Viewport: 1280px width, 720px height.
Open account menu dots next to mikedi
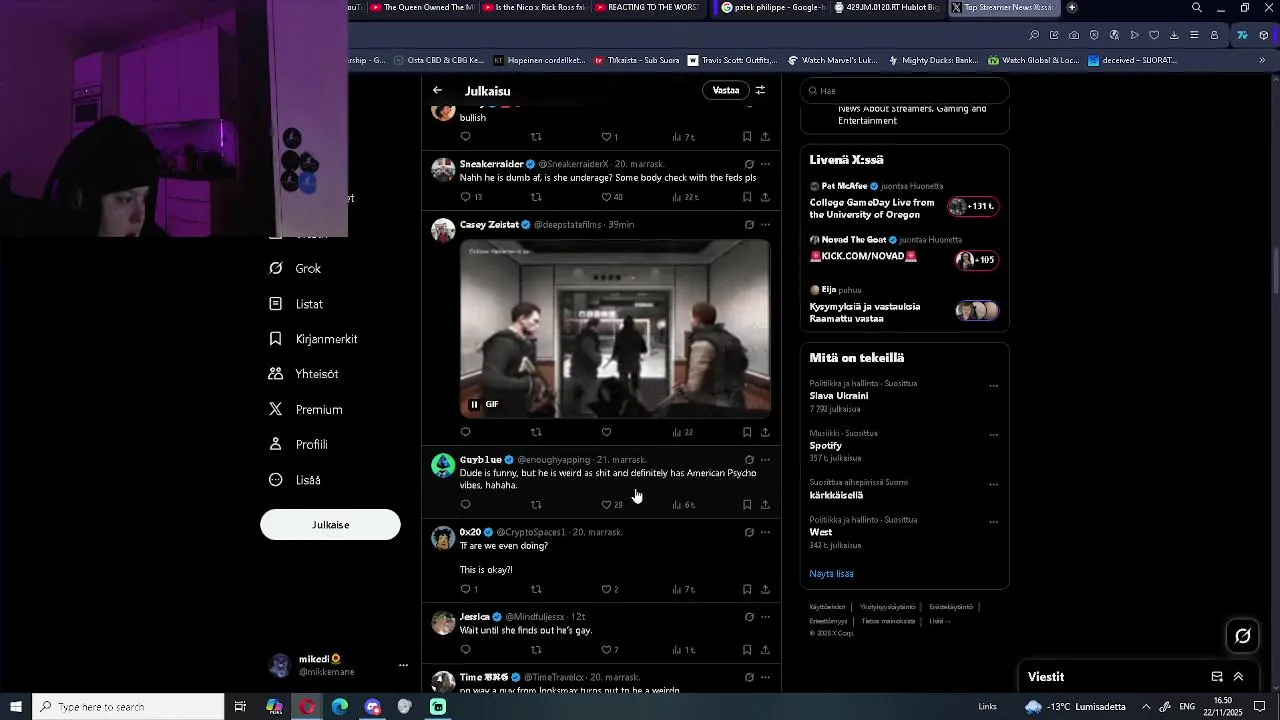point(403,665)
